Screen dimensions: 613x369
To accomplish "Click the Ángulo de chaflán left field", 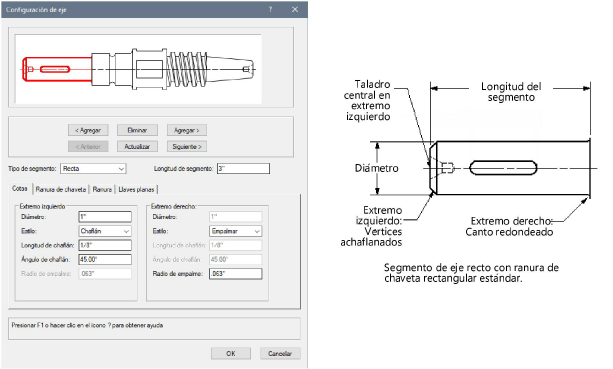I will (x=105, y=260).
